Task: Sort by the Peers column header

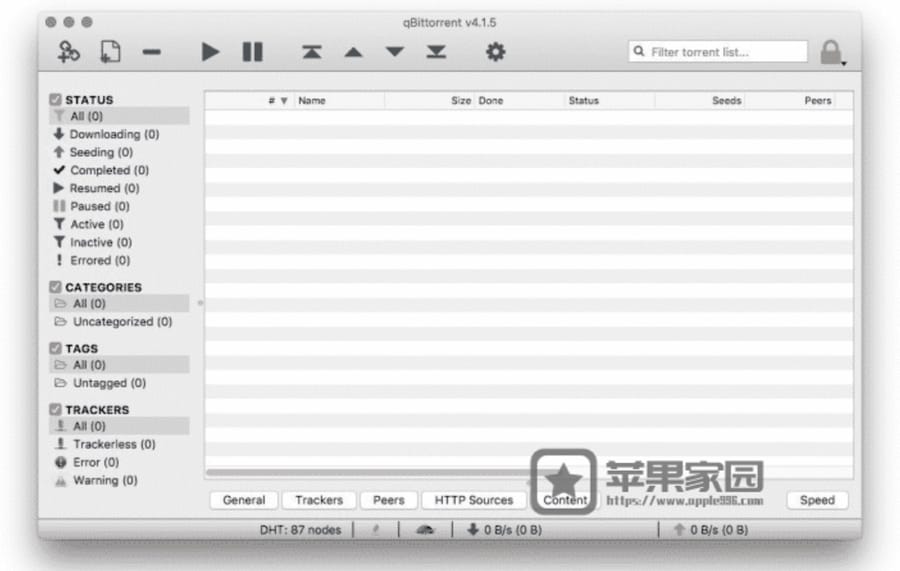Action: click(x=790, y=100)
